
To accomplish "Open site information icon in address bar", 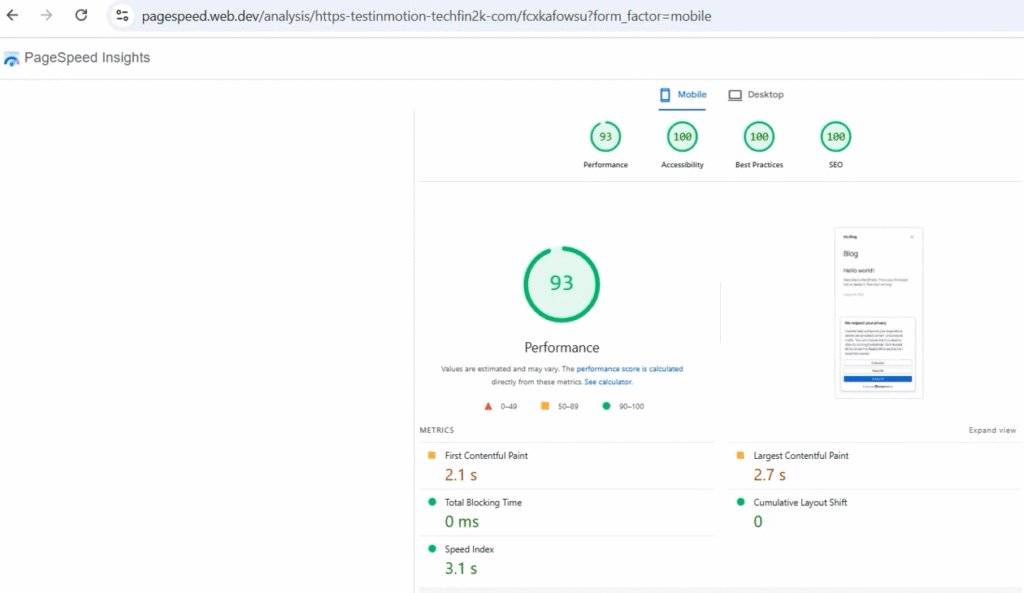I will 122,16.
